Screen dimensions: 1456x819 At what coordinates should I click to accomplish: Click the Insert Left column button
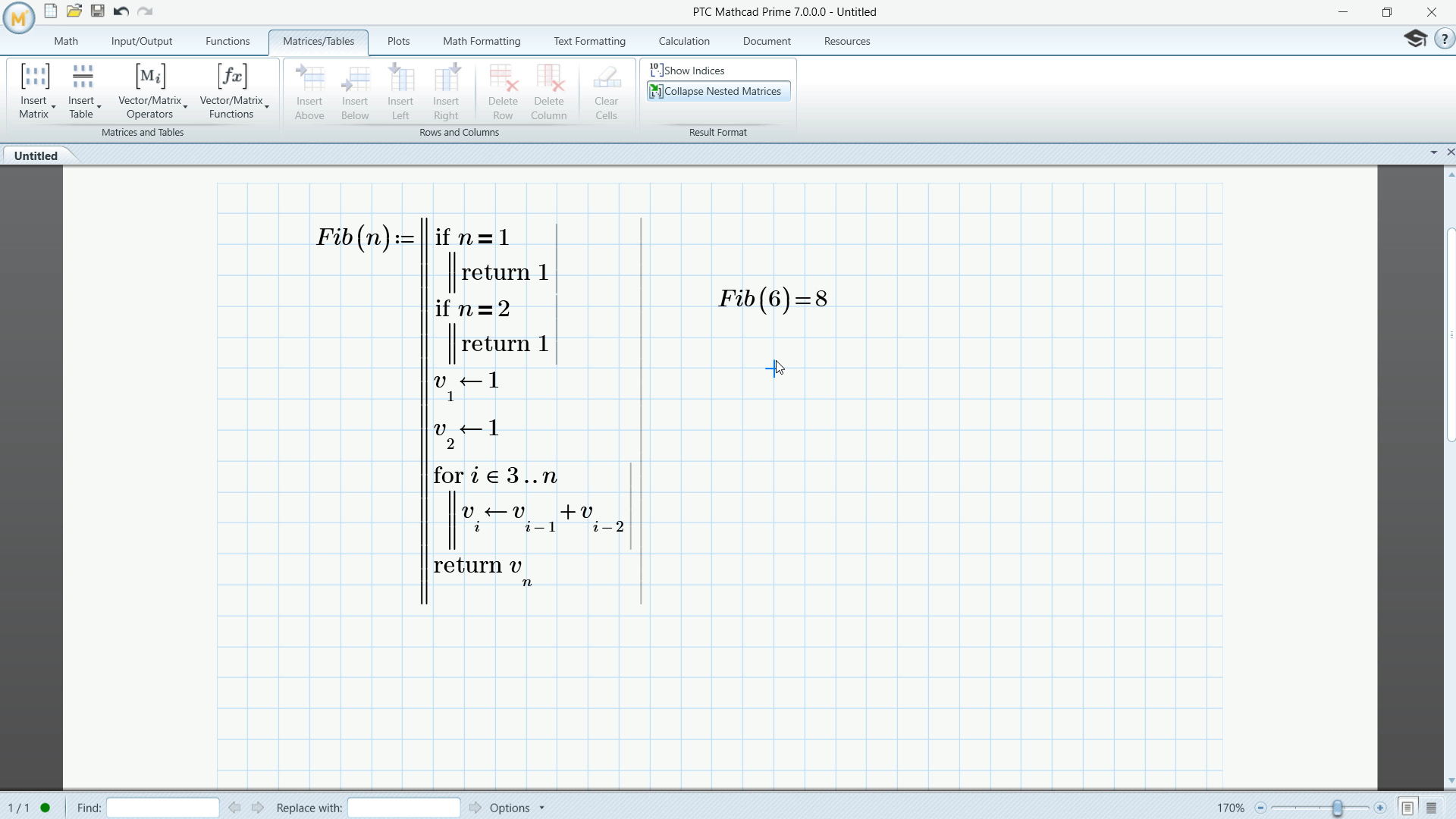tap(400, 92)
